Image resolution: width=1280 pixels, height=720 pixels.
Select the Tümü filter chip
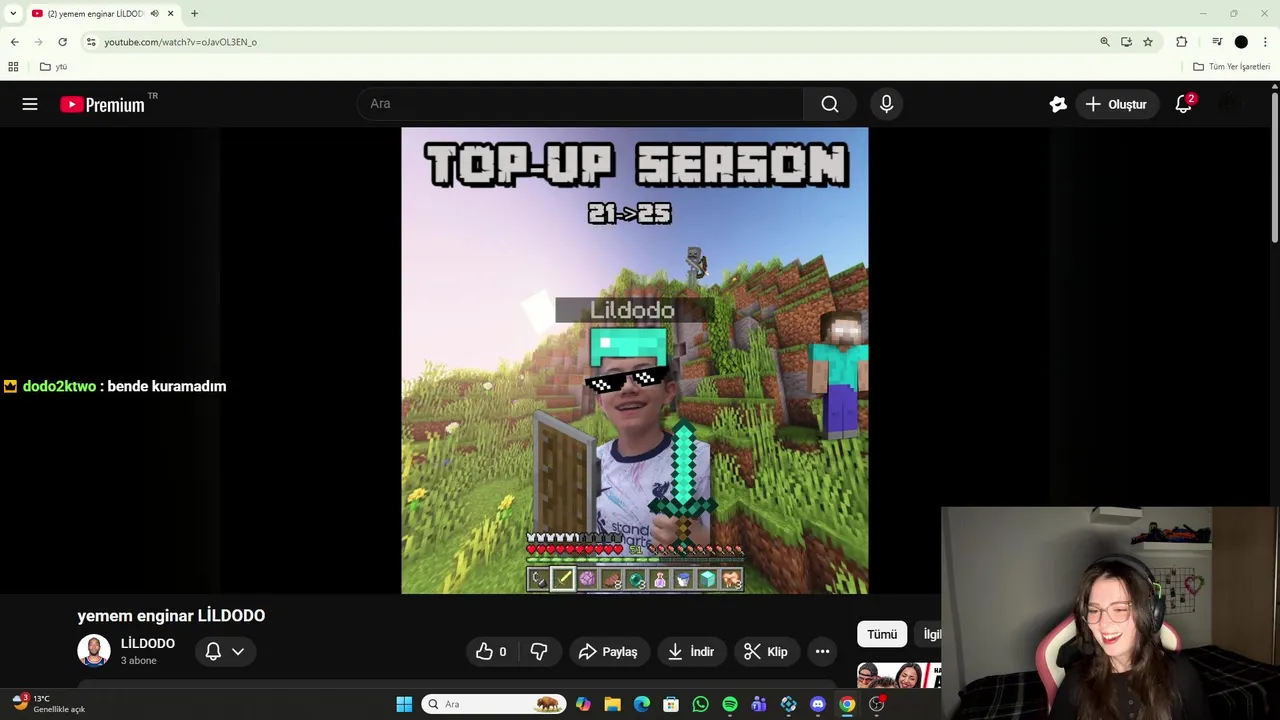coord(882,634)
